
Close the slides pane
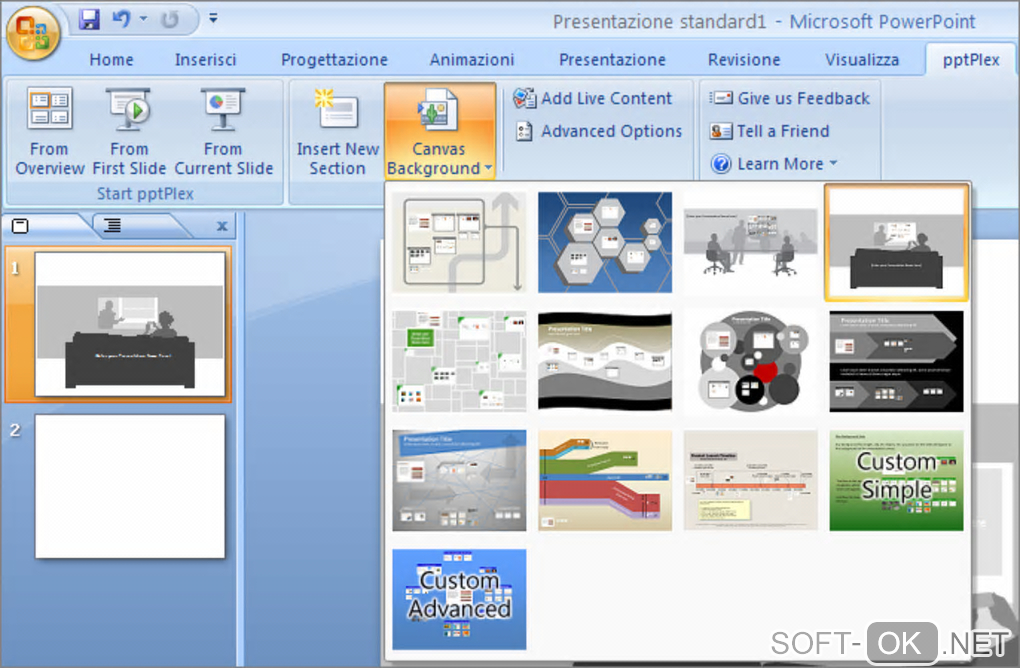click(222, 226)
